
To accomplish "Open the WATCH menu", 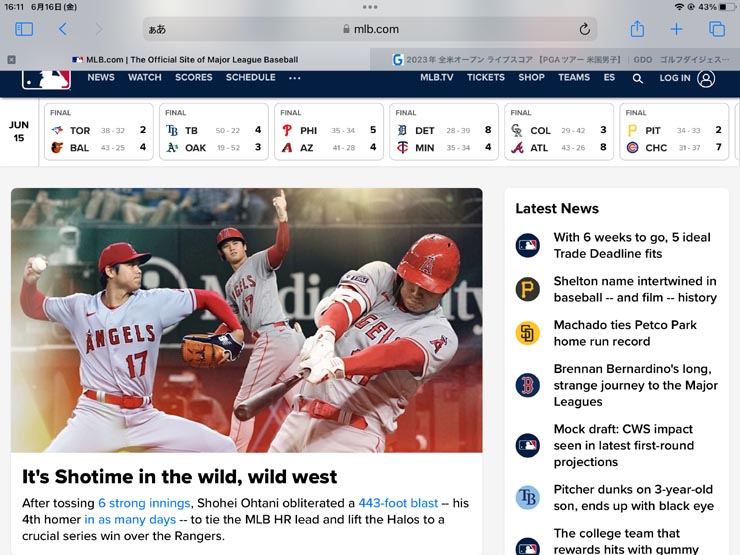I will point(145,77).
